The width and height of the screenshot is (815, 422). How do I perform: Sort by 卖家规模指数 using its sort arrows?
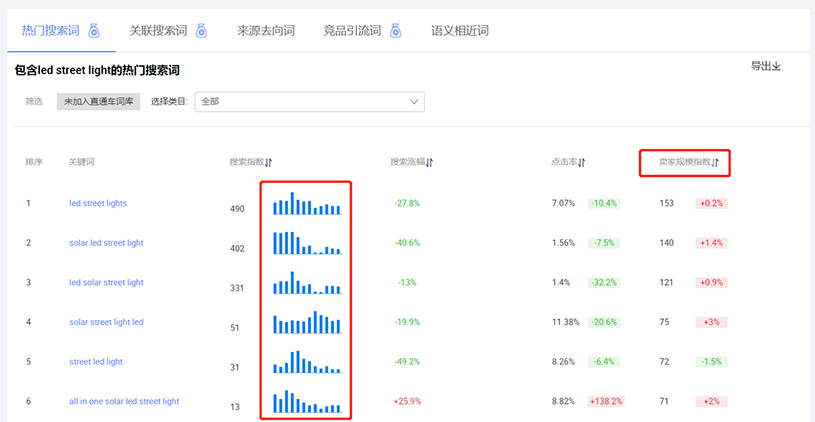715,162
